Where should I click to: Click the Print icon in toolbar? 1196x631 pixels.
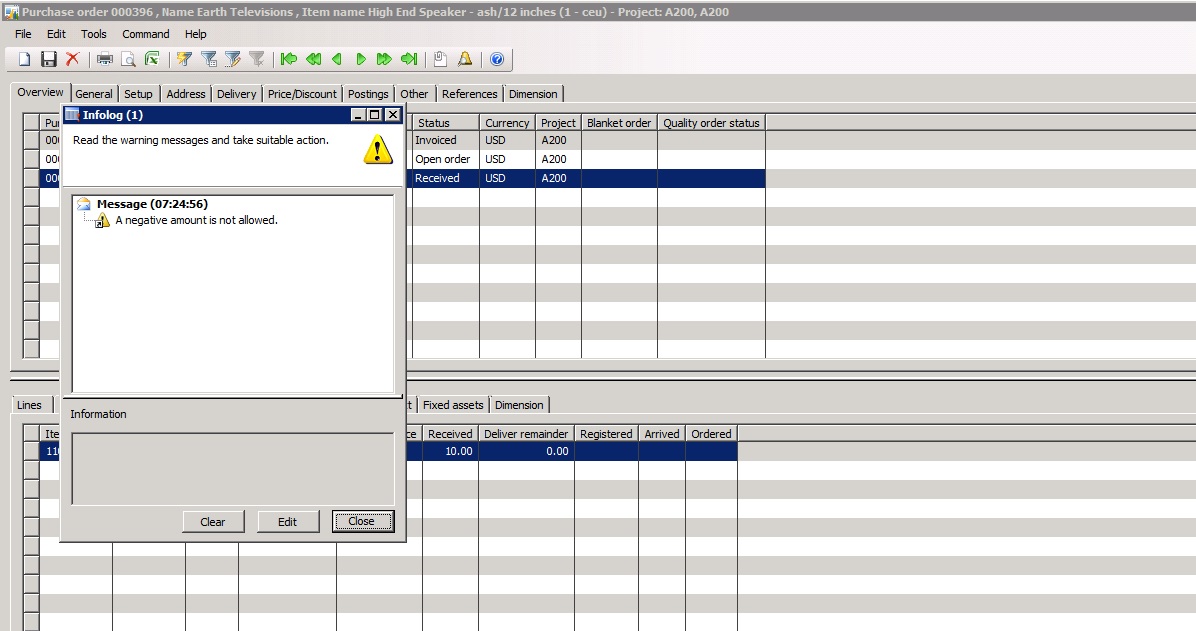[x=104, y=60]
